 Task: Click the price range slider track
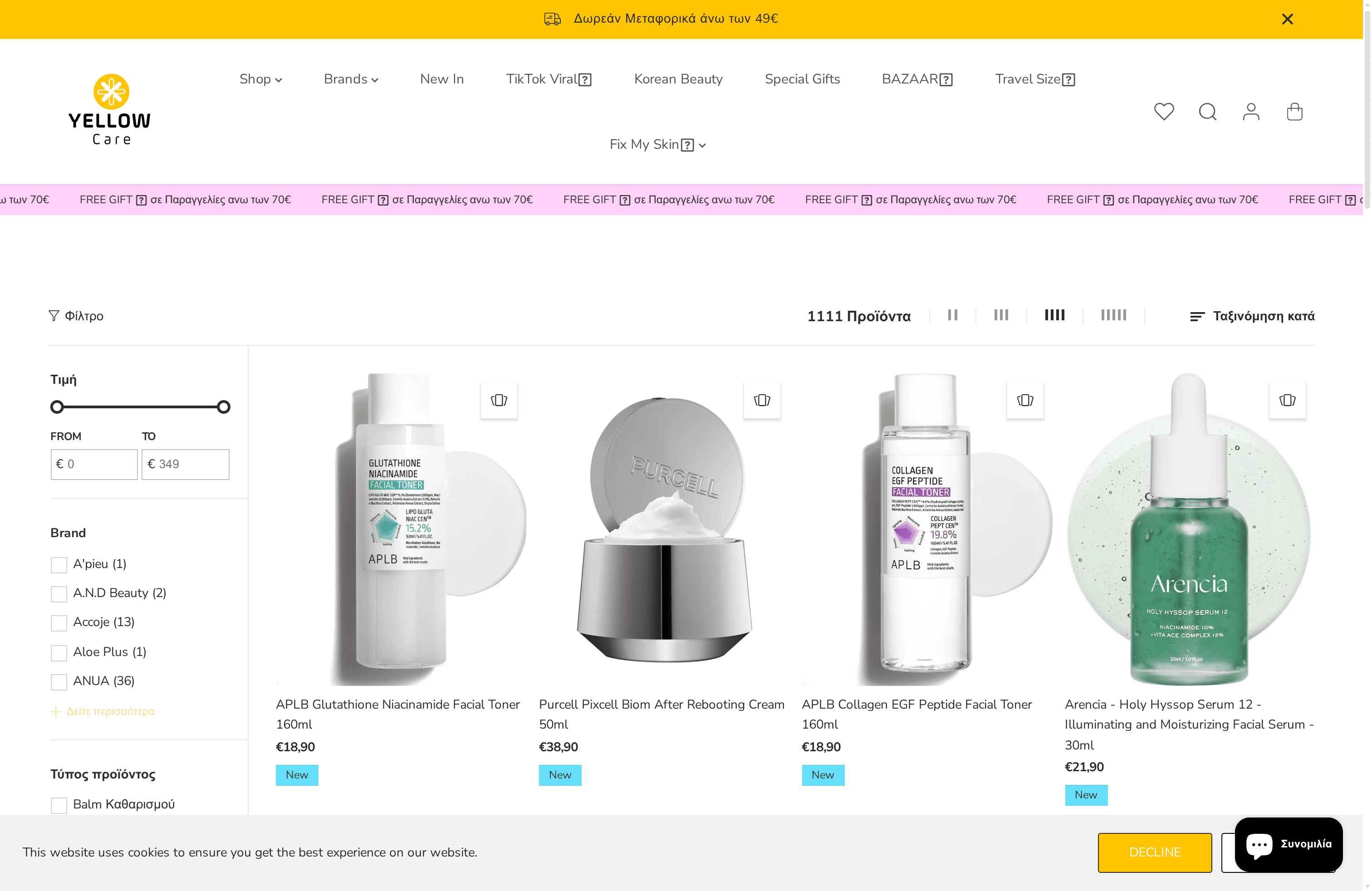click(x=140, y=407)
